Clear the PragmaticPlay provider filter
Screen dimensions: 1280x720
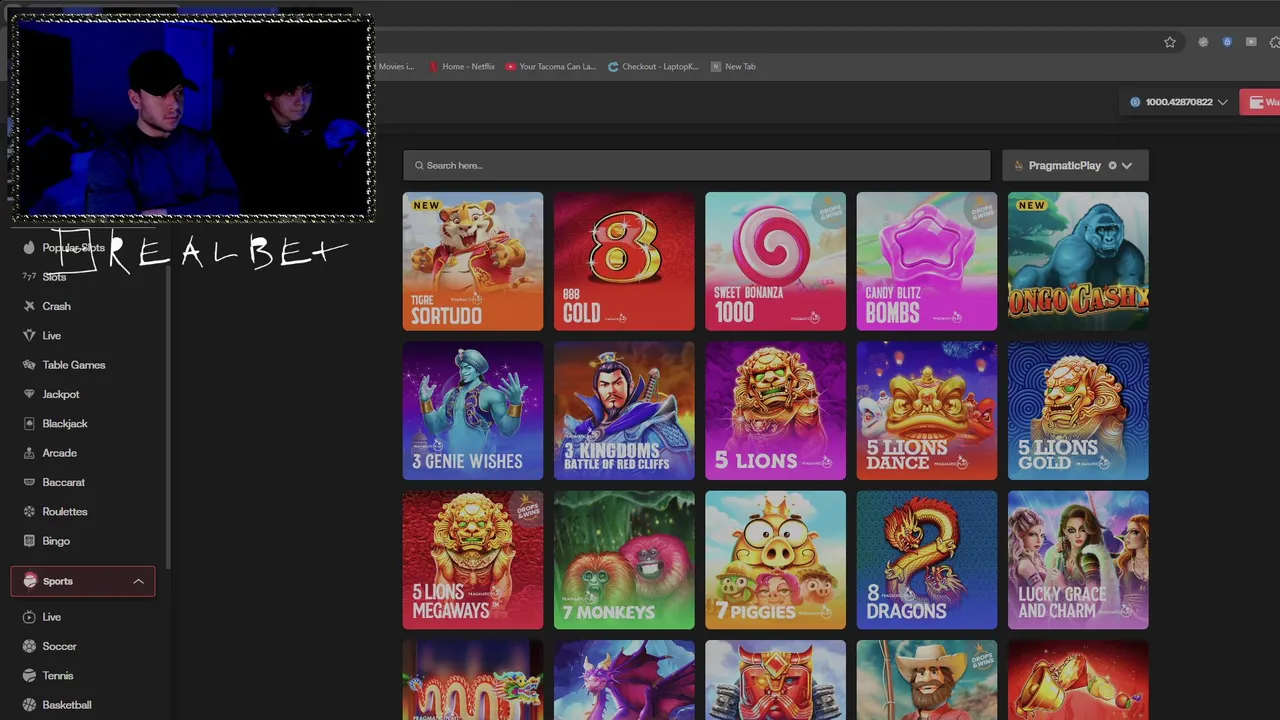click(1112, 166)
